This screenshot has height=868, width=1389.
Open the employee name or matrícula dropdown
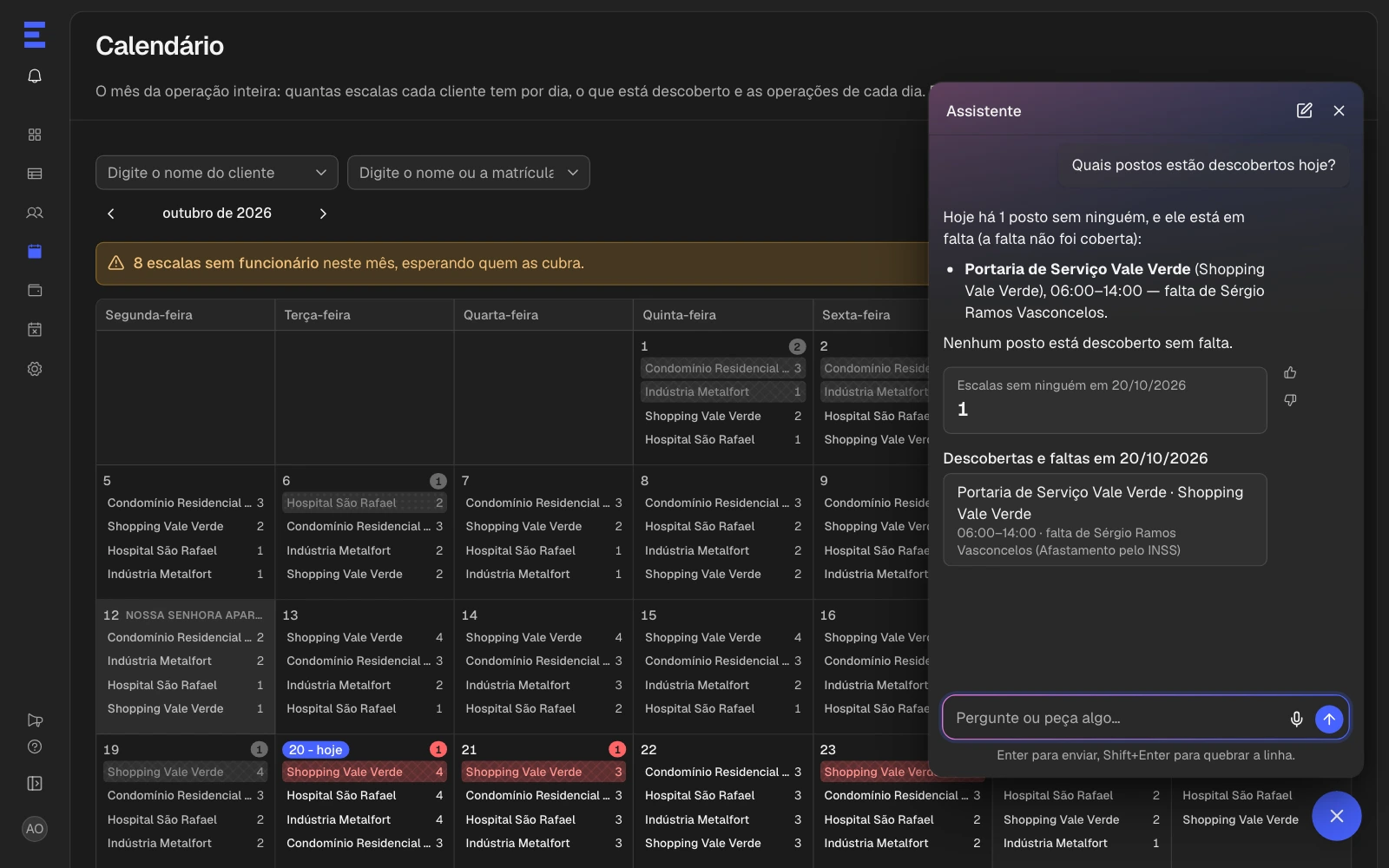point(469,173)
